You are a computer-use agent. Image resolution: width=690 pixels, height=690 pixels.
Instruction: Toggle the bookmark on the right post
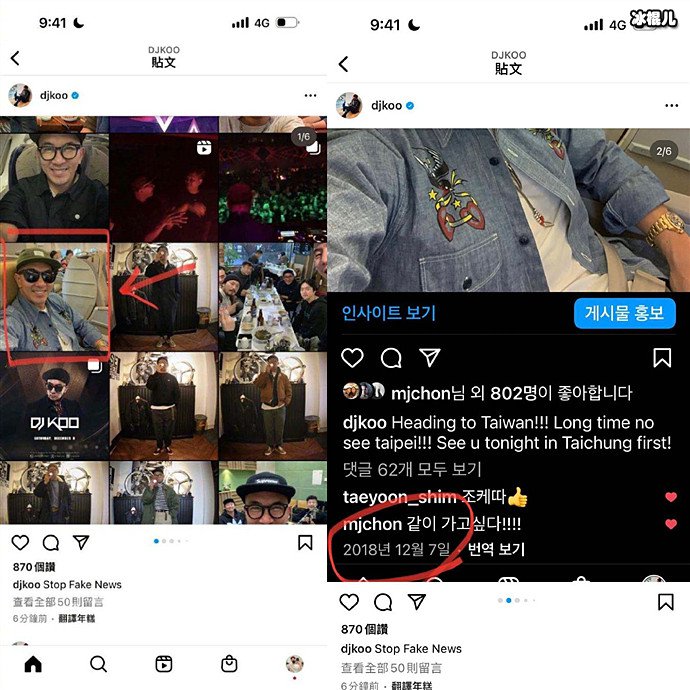tap(666, 602)
